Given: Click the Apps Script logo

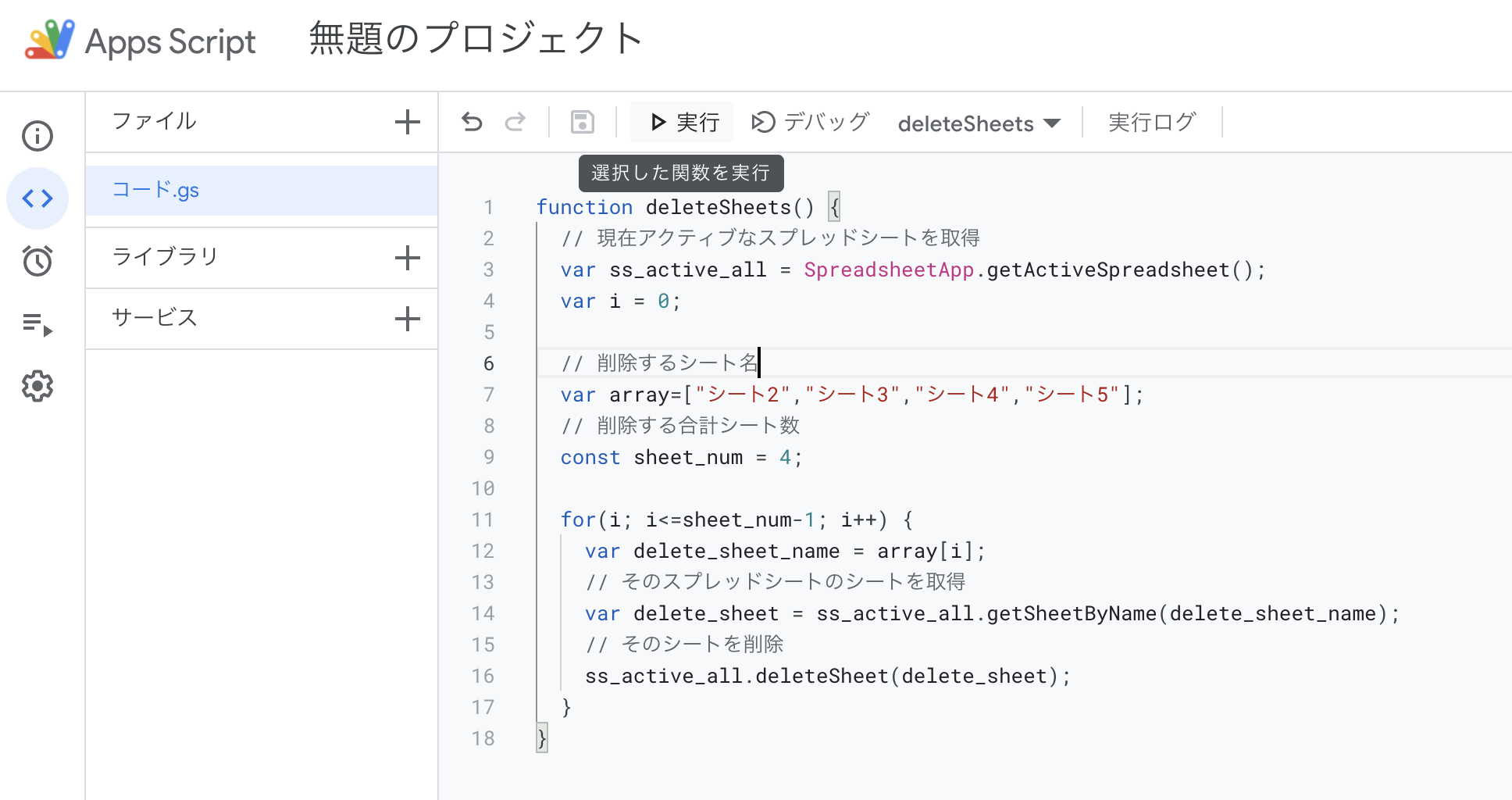Looking at the screenshot, I should pyautogui.click(x=50, y=41).
